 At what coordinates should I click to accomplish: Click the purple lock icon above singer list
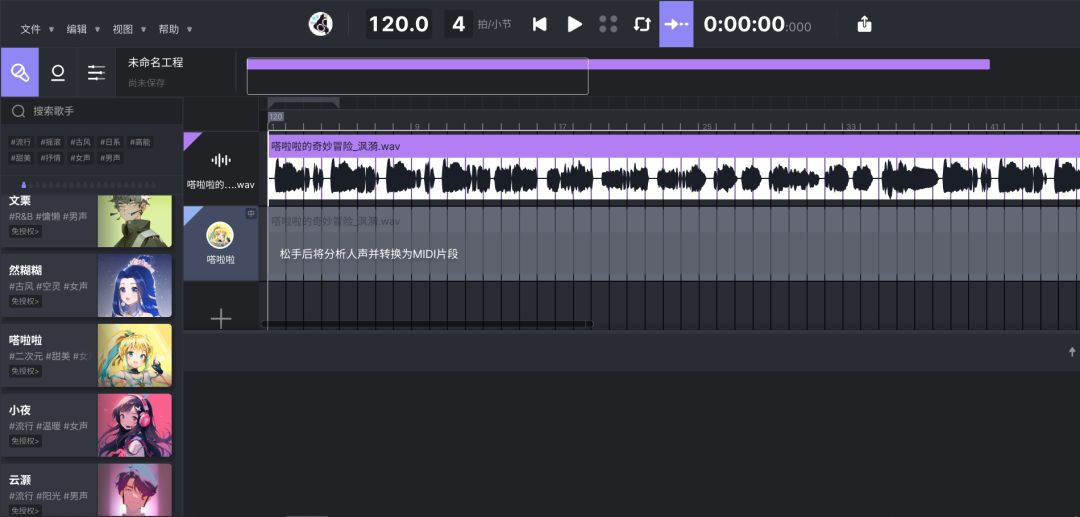point(24,184)
